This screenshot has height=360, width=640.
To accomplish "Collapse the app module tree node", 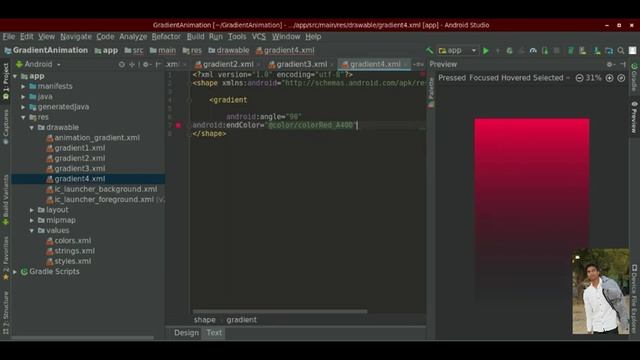I will click(x=15, y=76).
